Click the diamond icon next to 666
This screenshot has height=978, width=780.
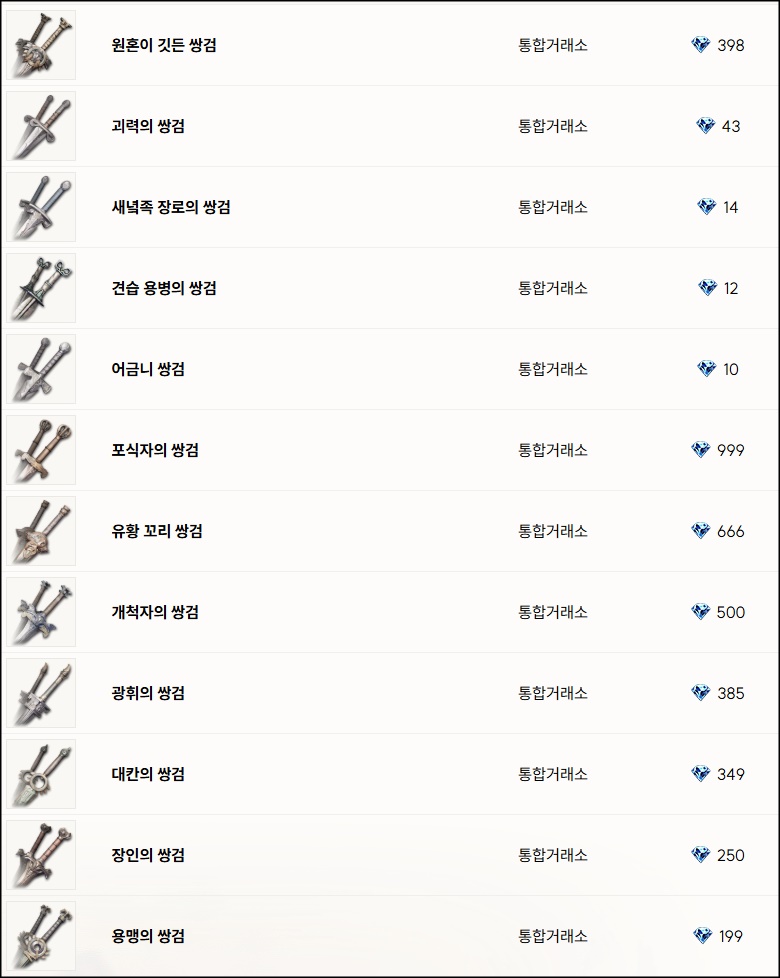pos(701,531)
